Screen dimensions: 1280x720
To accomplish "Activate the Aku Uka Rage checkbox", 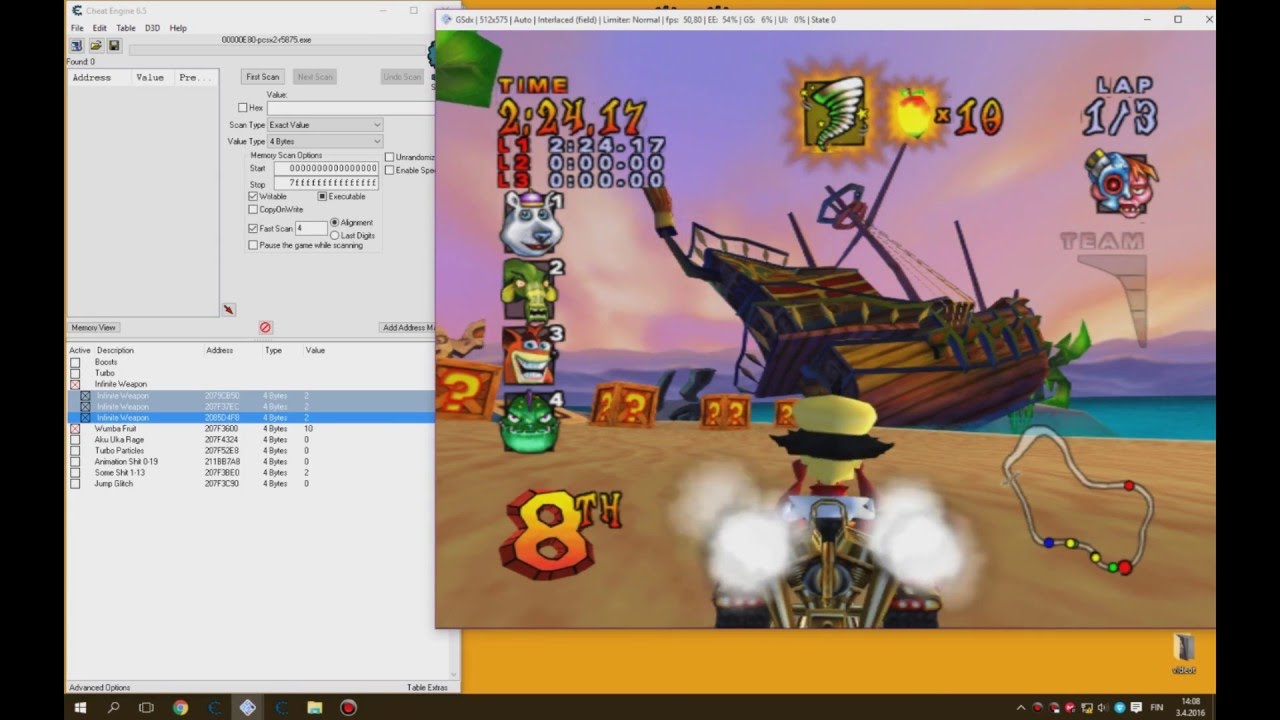I will coord(75,440).
